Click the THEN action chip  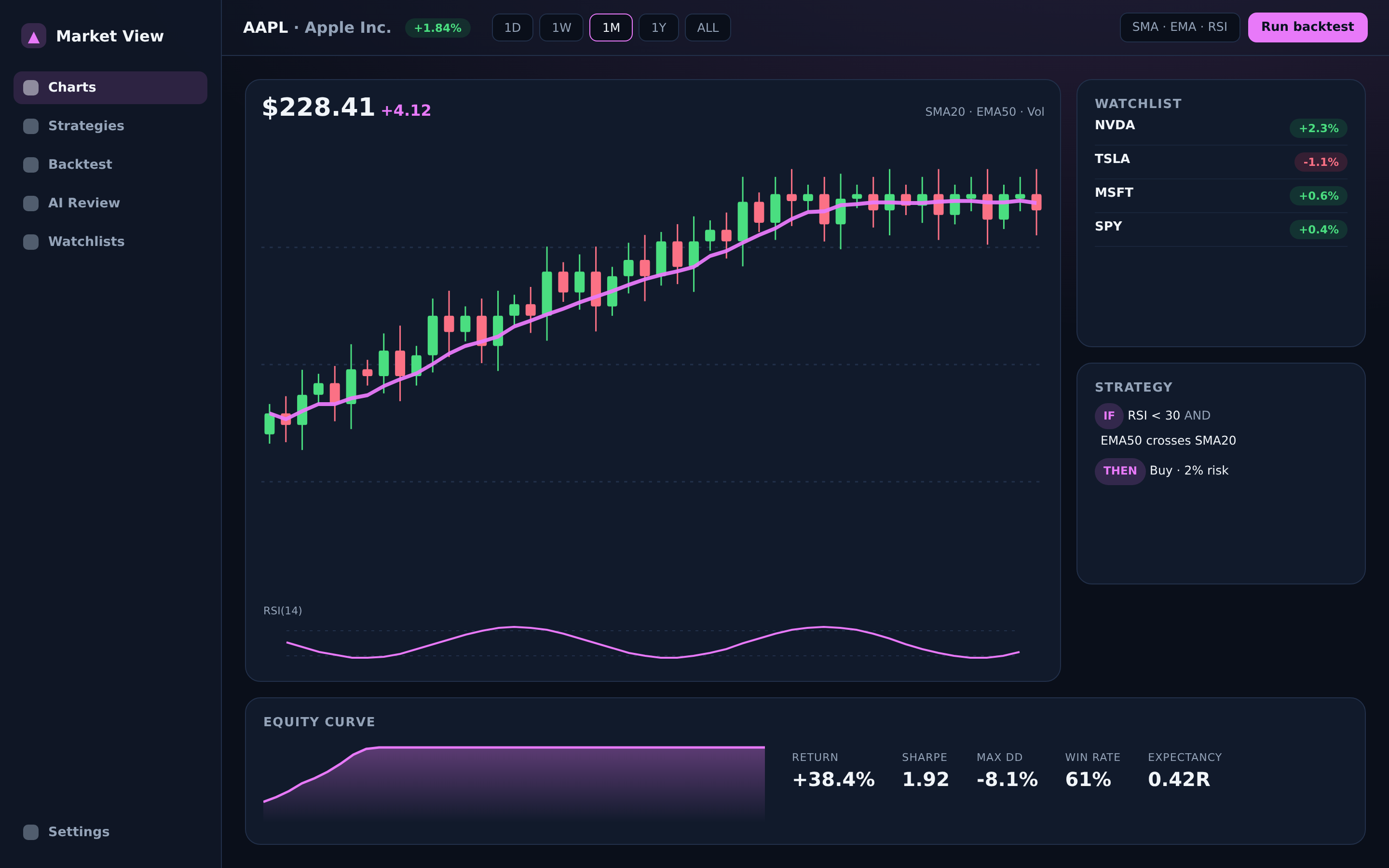(1120, 471)
